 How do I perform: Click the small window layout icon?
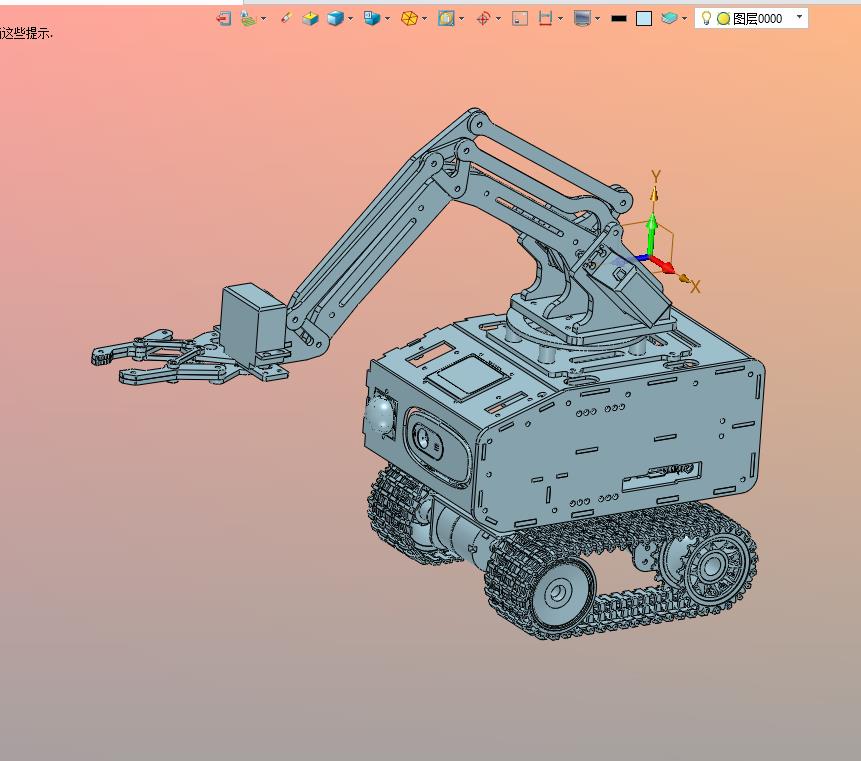[519, 19]
